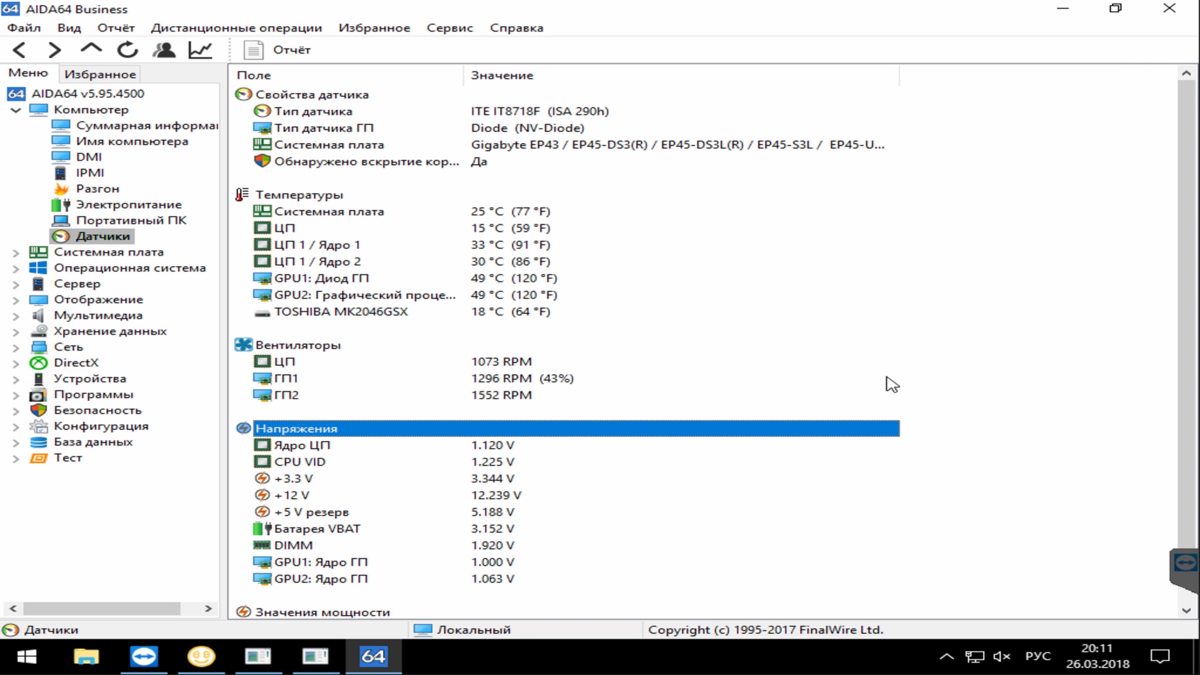This screenshot has height=675, width=1200.
Task: Select the CPU VID row
Action: 566,462
